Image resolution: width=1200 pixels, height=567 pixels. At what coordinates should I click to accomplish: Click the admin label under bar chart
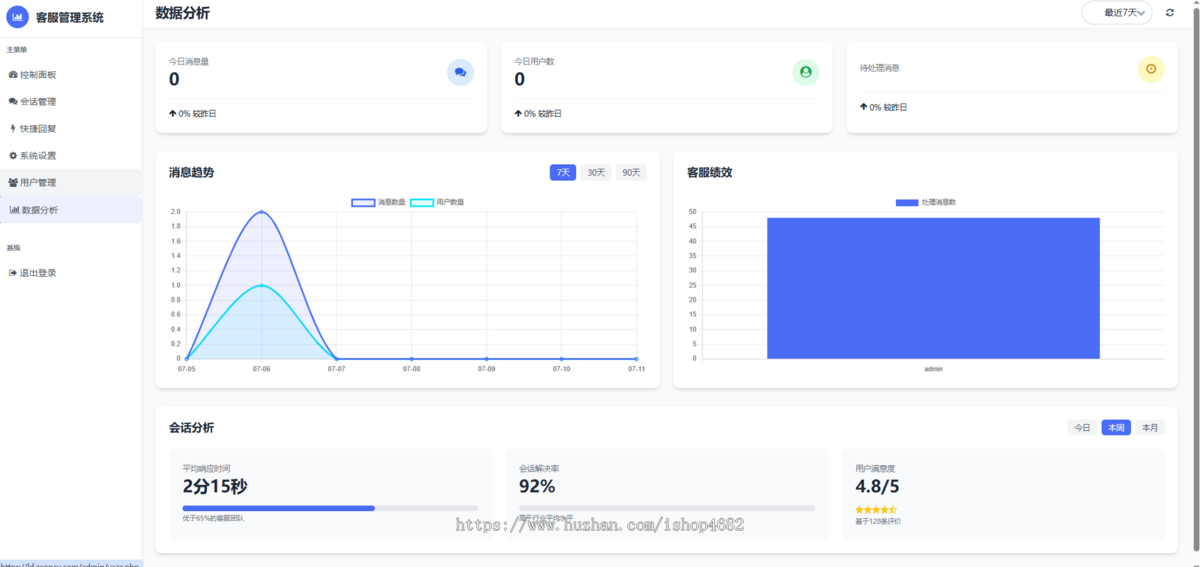pyautogui.click(x=933, y=369)
